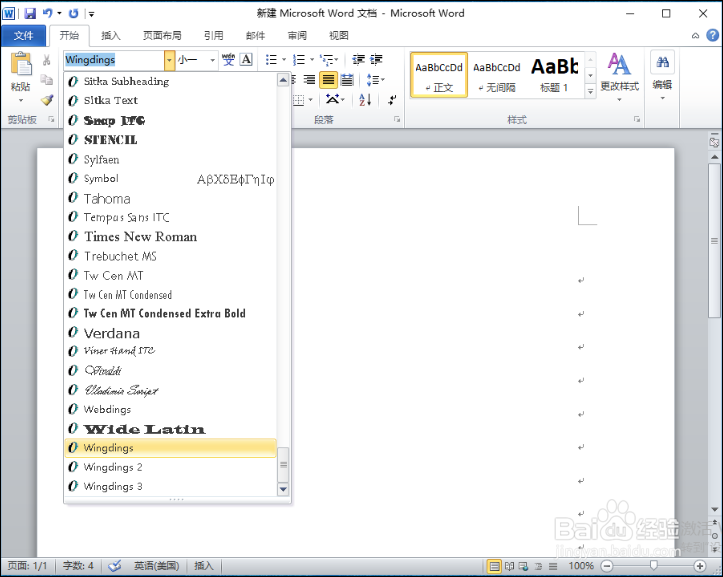The height and width of the screenshot is (577, 723).
Task: Click the multilevel list icon
Action: [x=327, y=59]
